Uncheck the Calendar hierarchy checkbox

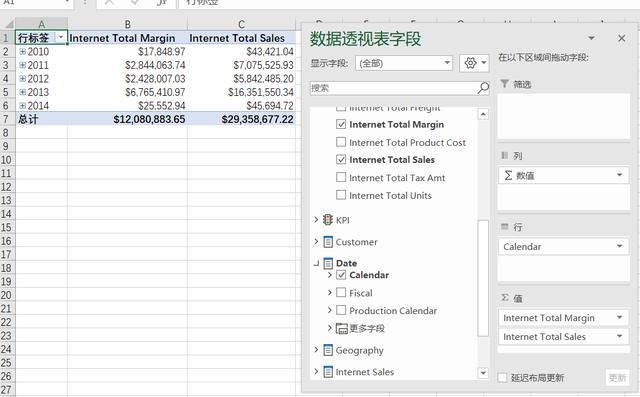pos(341,275)
